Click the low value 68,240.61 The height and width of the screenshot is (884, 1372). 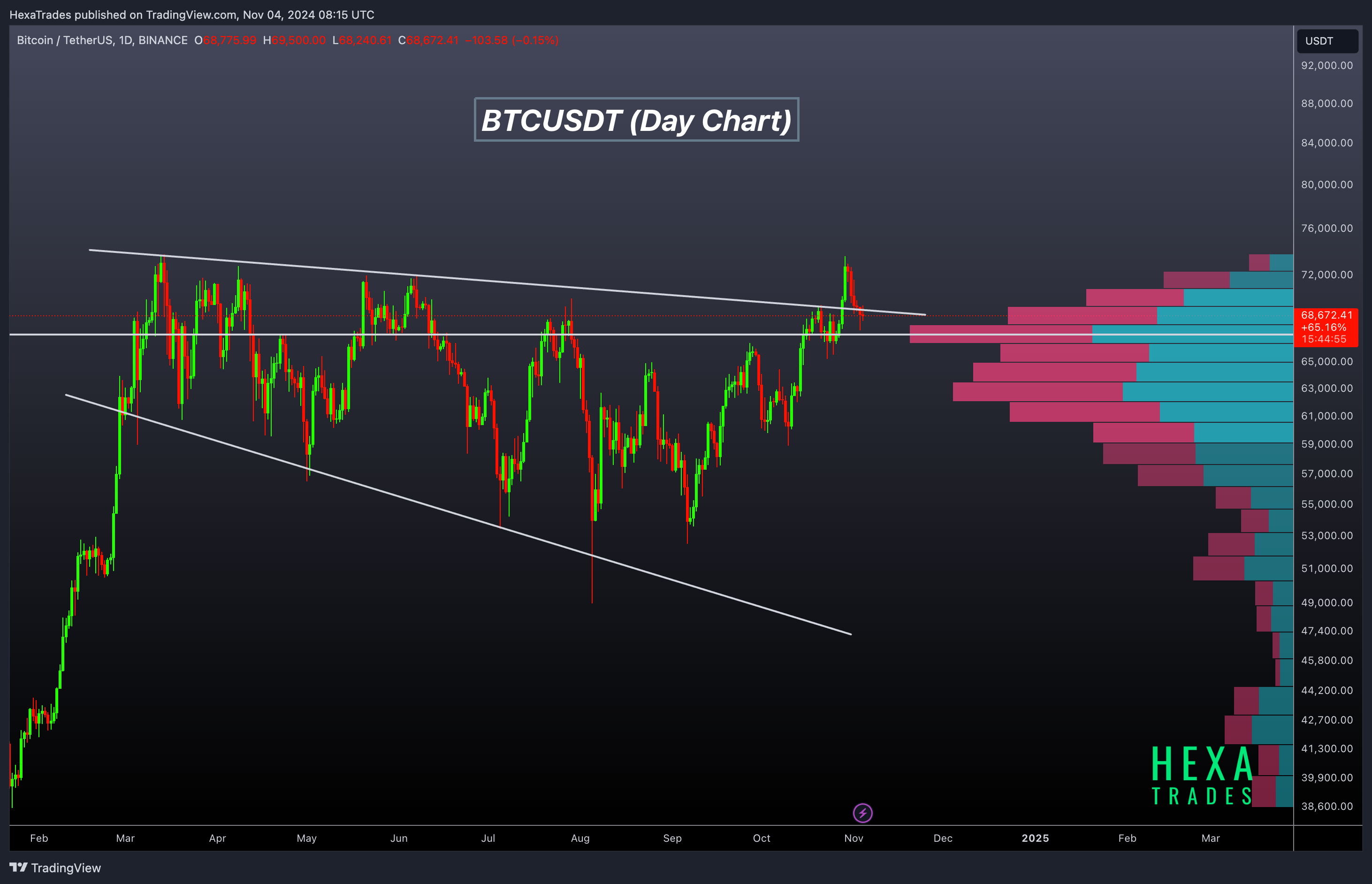(x=365, y=40)
